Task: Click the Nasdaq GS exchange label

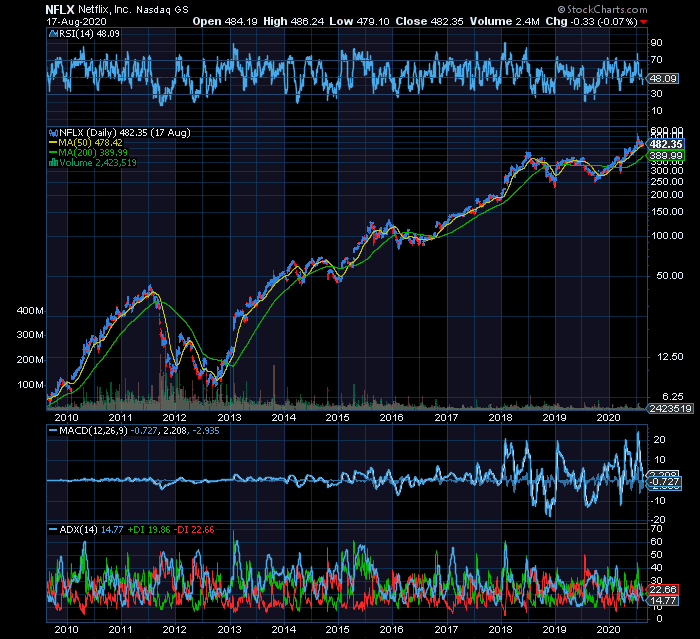Action: [x=162, y=10]
